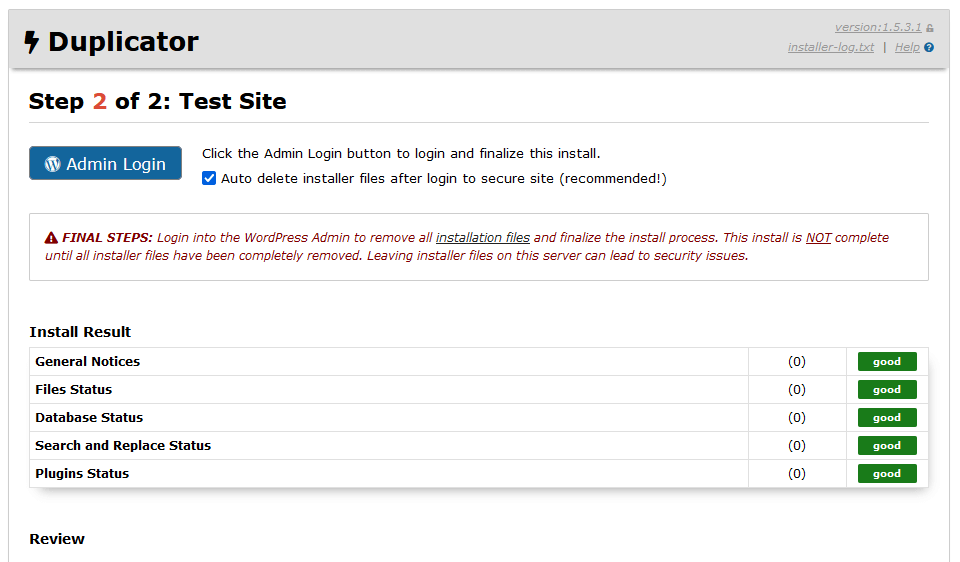Click the good badge for Database Status

887,418
